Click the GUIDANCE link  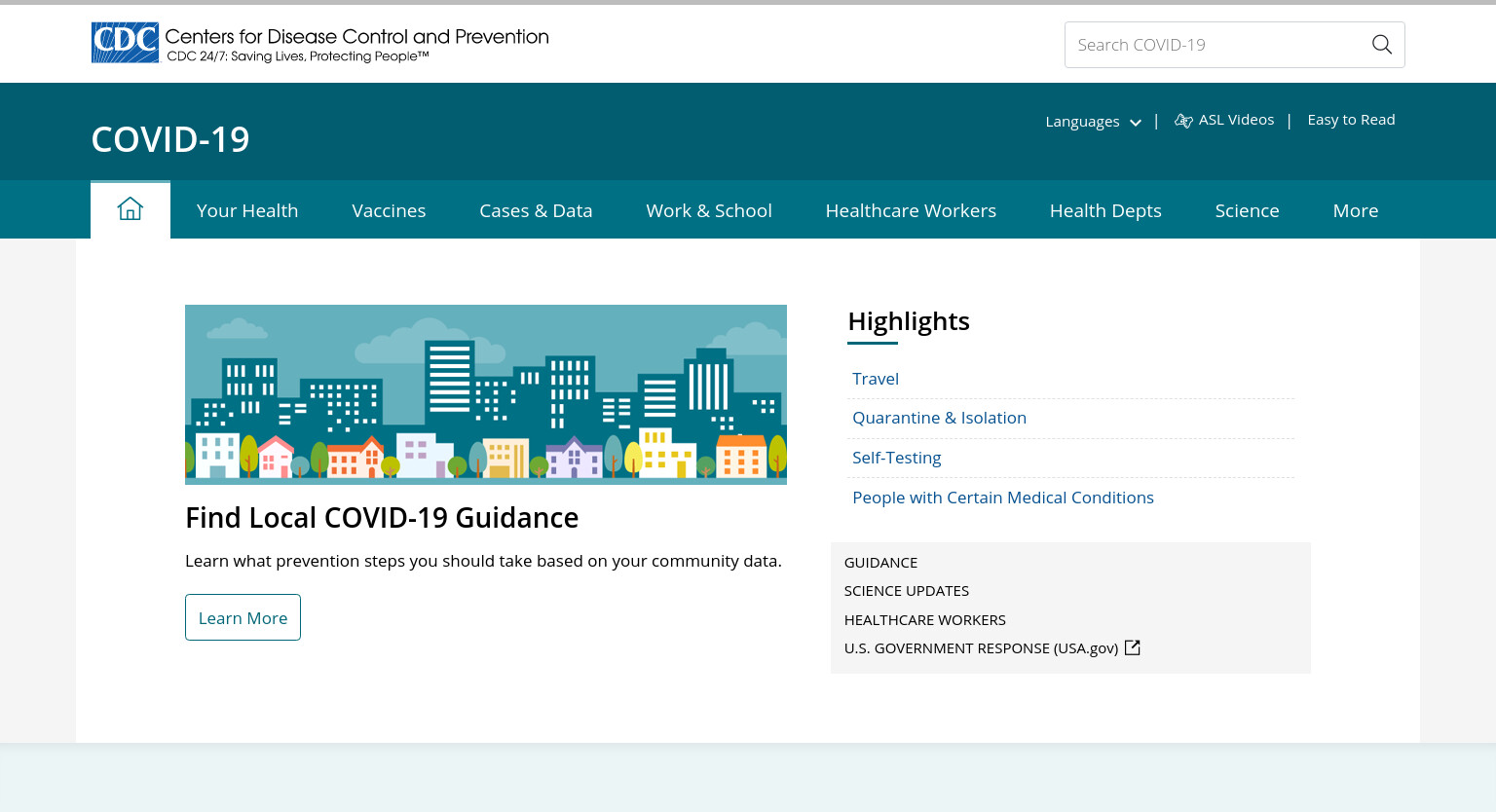880,563
